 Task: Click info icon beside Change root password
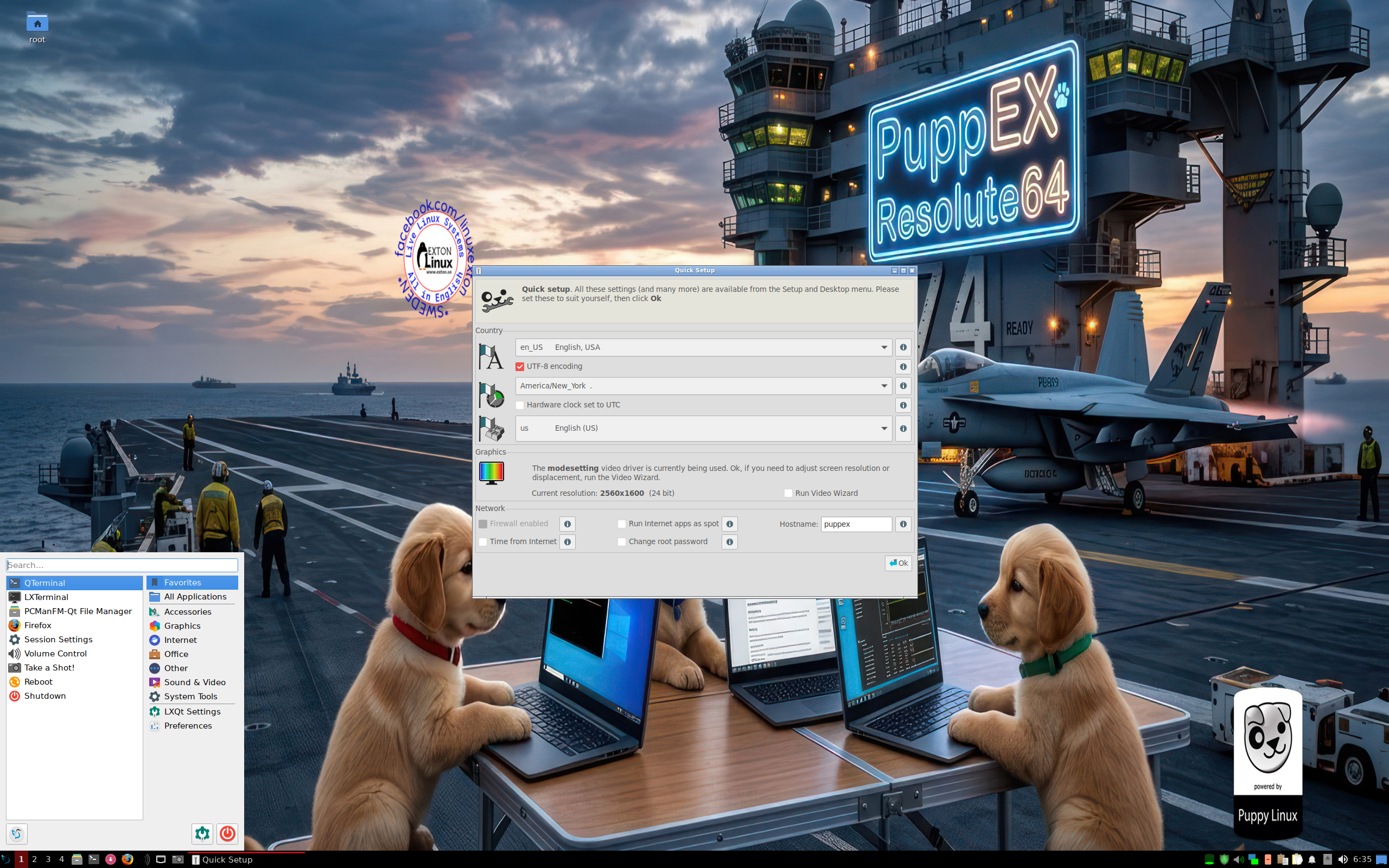730,542
